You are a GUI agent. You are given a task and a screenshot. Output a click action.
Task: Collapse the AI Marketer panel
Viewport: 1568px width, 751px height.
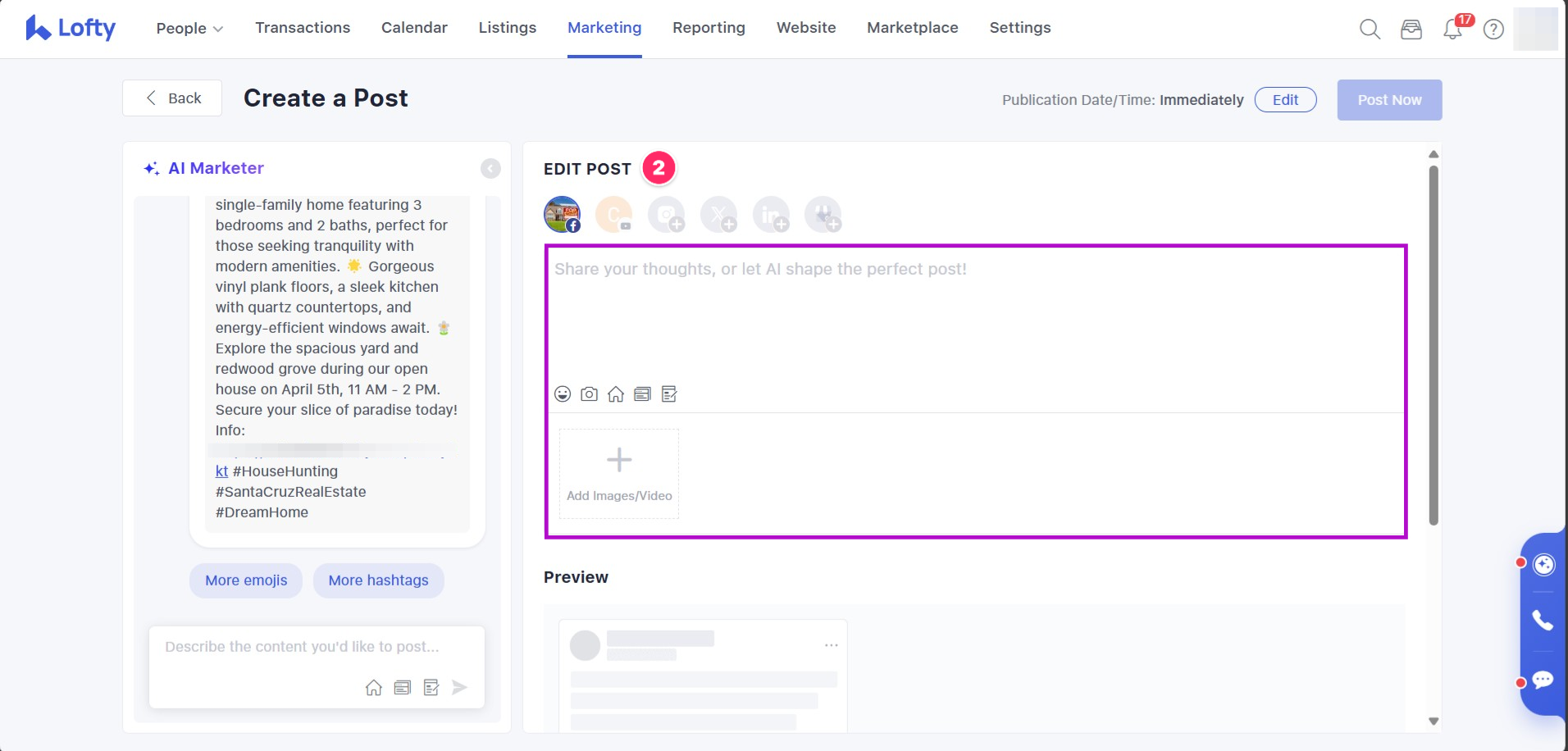(490, 168)
